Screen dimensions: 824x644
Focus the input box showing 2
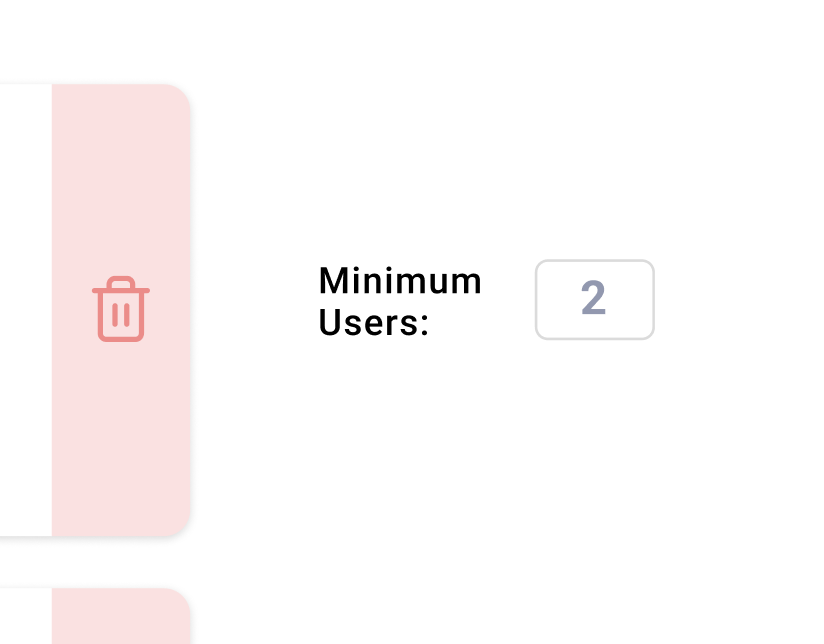(x=594, y=300)
